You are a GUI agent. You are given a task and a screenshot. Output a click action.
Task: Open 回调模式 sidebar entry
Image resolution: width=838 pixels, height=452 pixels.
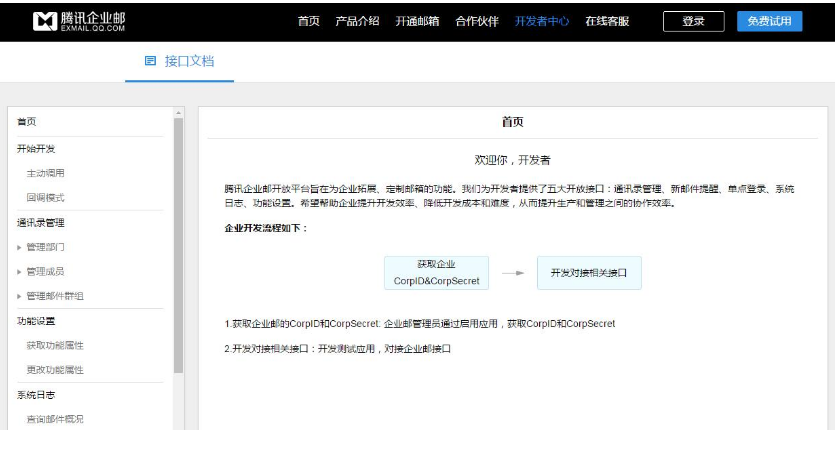point(46,198)
